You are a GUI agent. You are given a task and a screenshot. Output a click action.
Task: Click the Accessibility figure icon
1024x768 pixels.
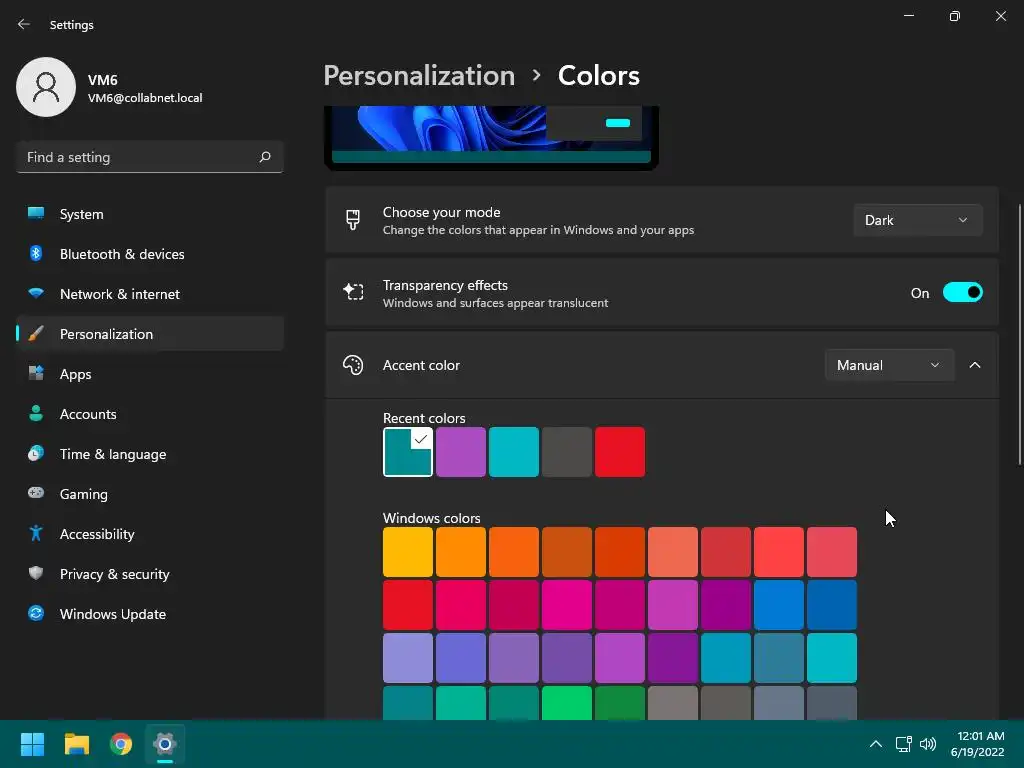click(36, 534)
